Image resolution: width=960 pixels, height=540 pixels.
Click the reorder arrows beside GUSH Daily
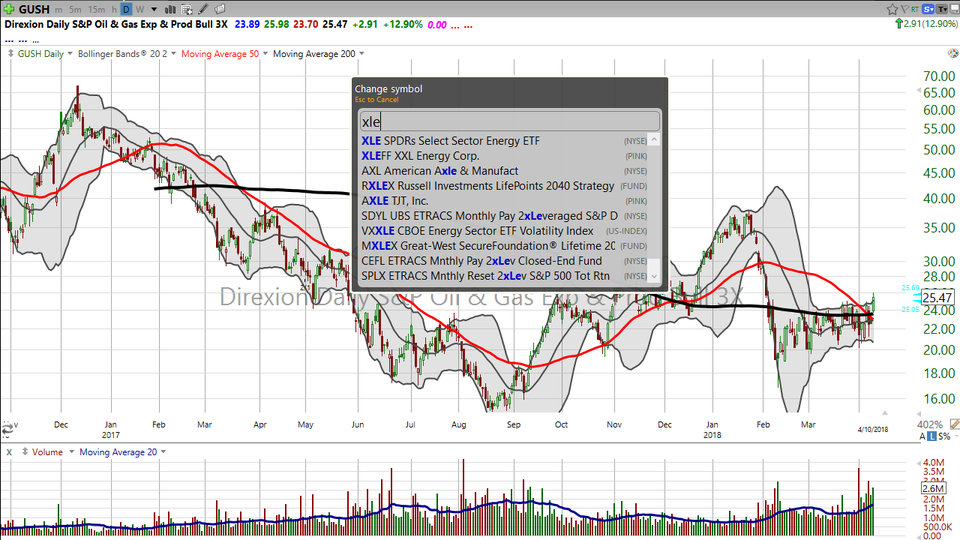10,54
